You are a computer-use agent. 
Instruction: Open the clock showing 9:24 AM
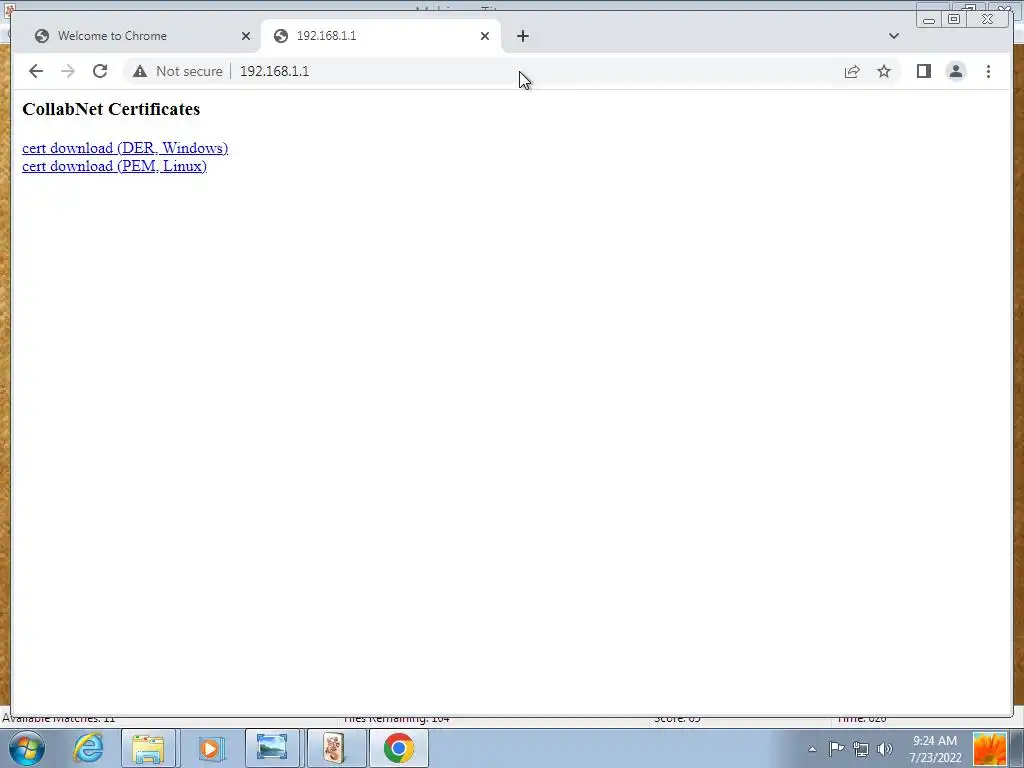pos(935,749)
